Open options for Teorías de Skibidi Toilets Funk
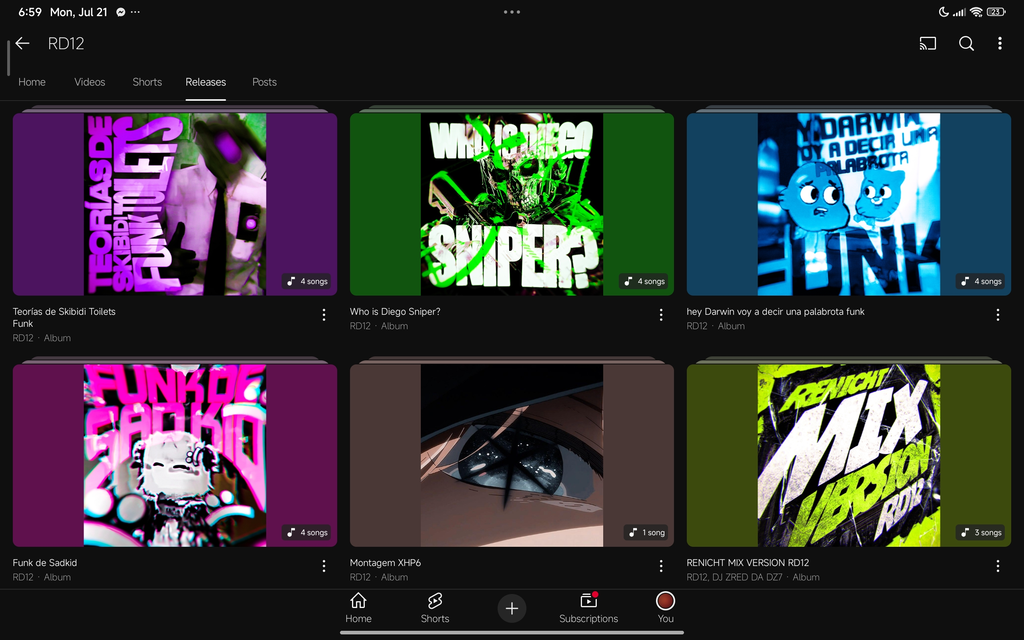The image size is (1024, 640). (x=324, y=315)
